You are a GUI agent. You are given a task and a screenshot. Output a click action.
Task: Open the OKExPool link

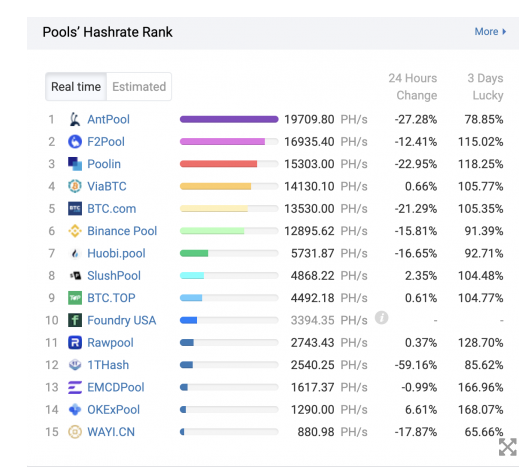click(113, 409)
